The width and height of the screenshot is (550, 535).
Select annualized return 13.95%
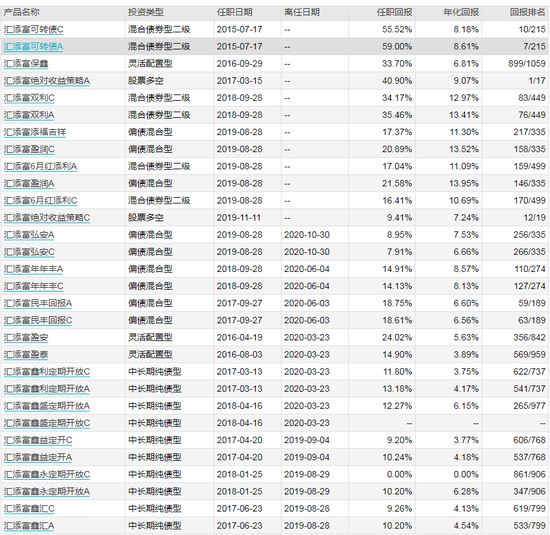[x=464, y=184]
